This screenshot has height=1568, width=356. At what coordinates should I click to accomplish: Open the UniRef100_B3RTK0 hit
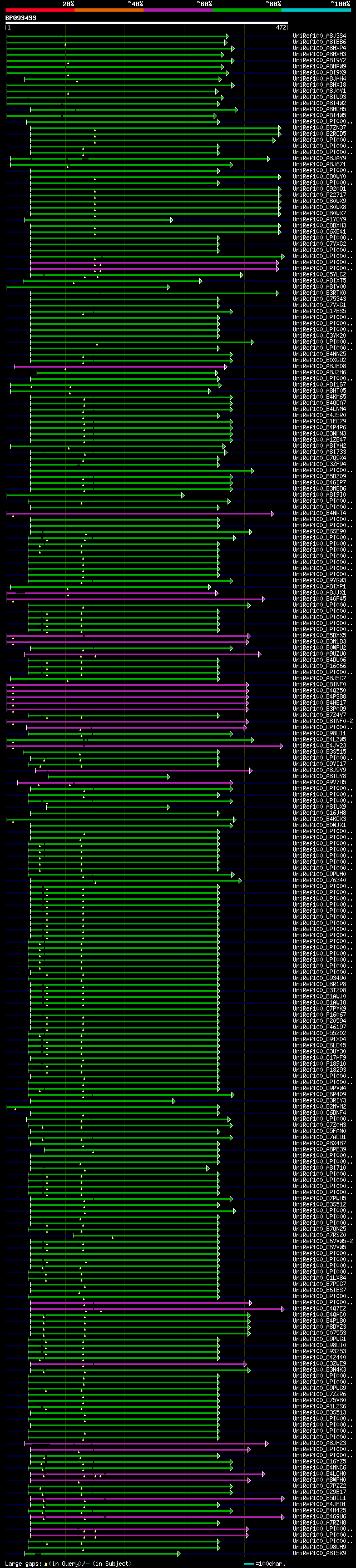pos(319,293)
